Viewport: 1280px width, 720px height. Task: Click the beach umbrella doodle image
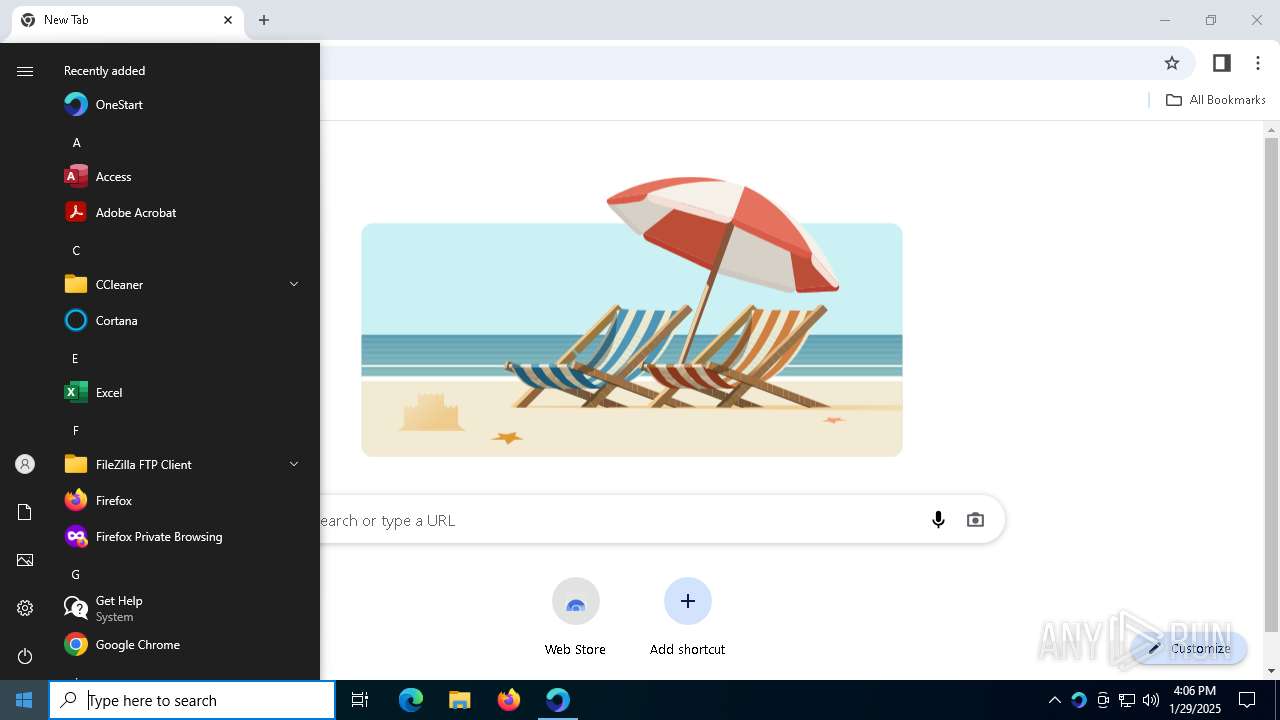coord(632,316)
